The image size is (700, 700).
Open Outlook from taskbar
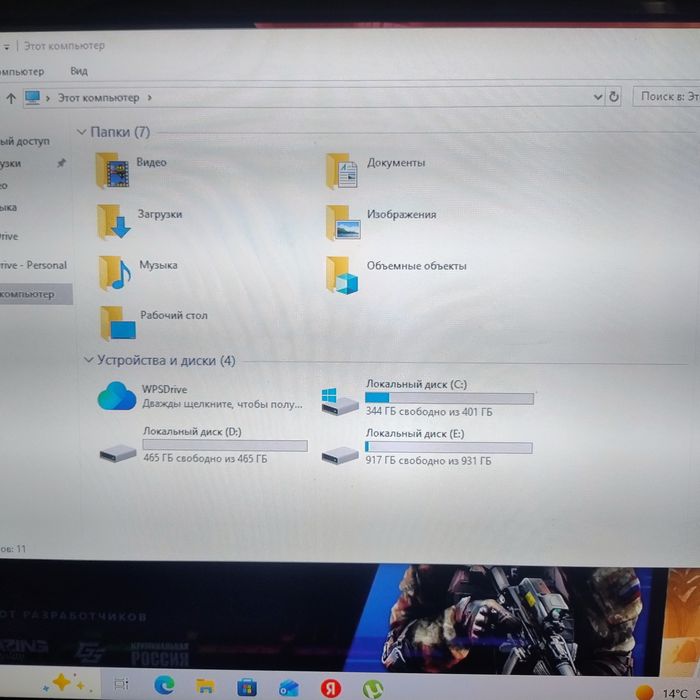point(288,688)
